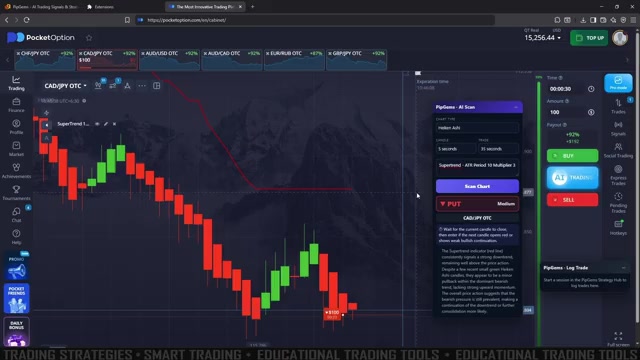Open Tournaments in left sidebar
Image resolution: width=640 pixels, height=360 pixels.
coord(16,193)
